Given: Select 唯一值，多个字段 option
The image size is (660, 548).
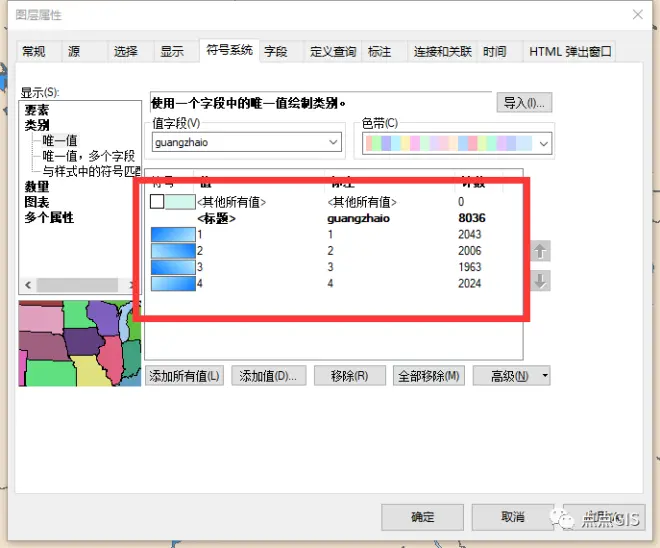Looking at the screenshot, I should 88,156.
